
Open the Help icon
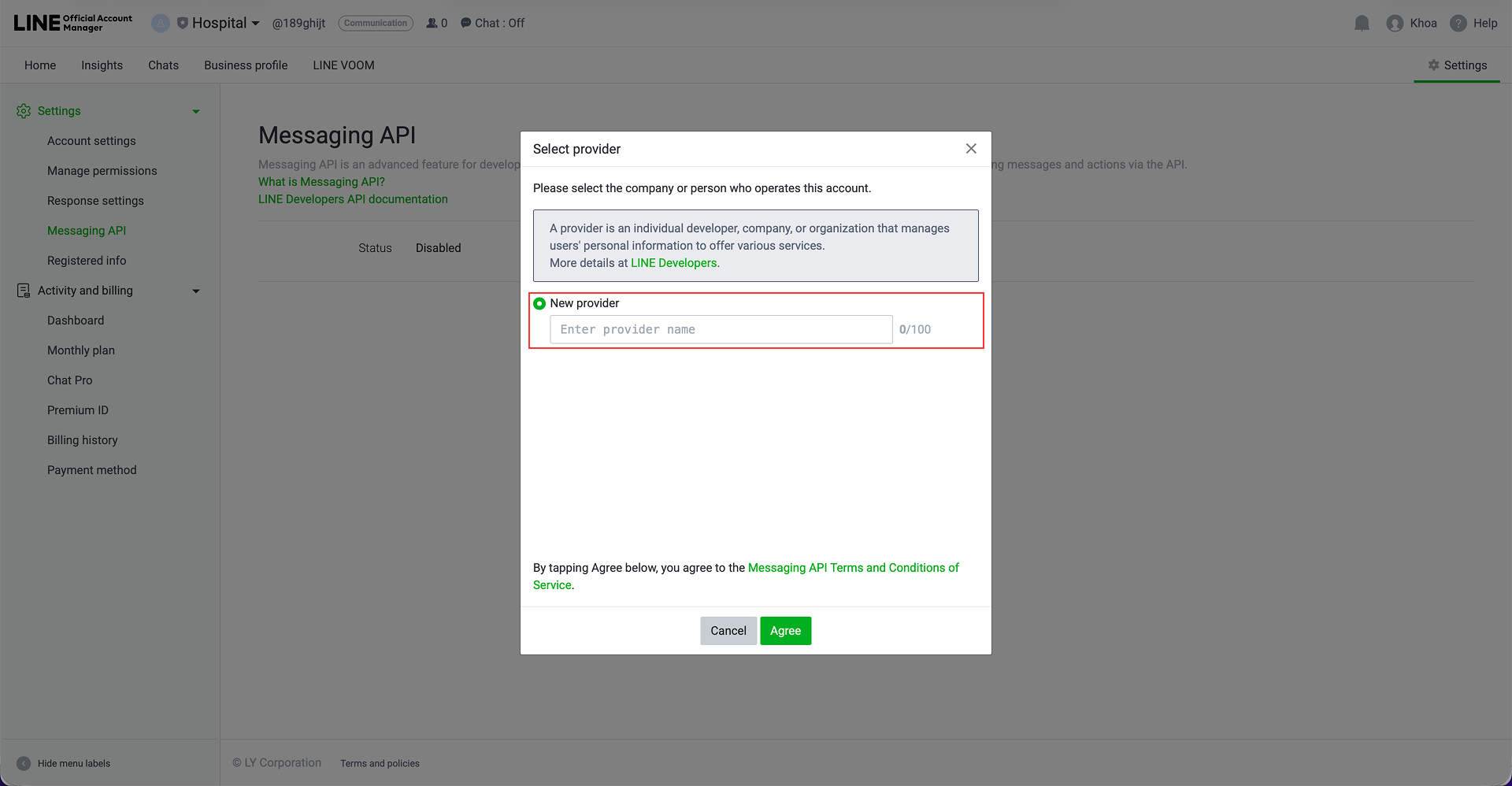pyautogui.click(x=1461, y=23)
